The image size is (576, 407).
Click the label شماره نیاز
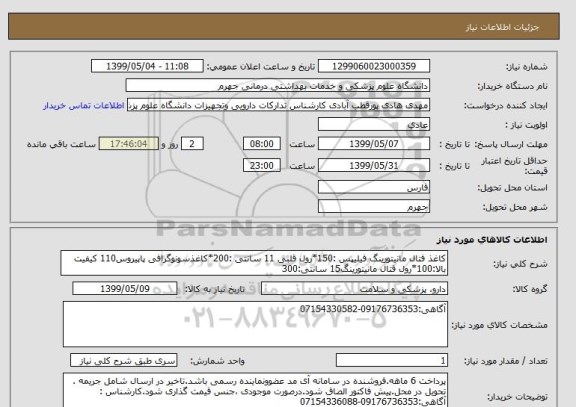(527, 67)
